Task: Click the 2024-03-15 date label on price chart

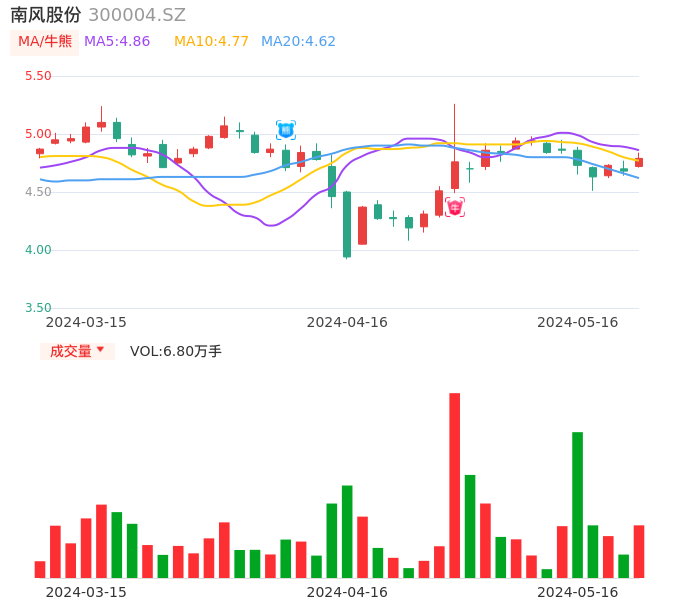Action: point(86,322)
